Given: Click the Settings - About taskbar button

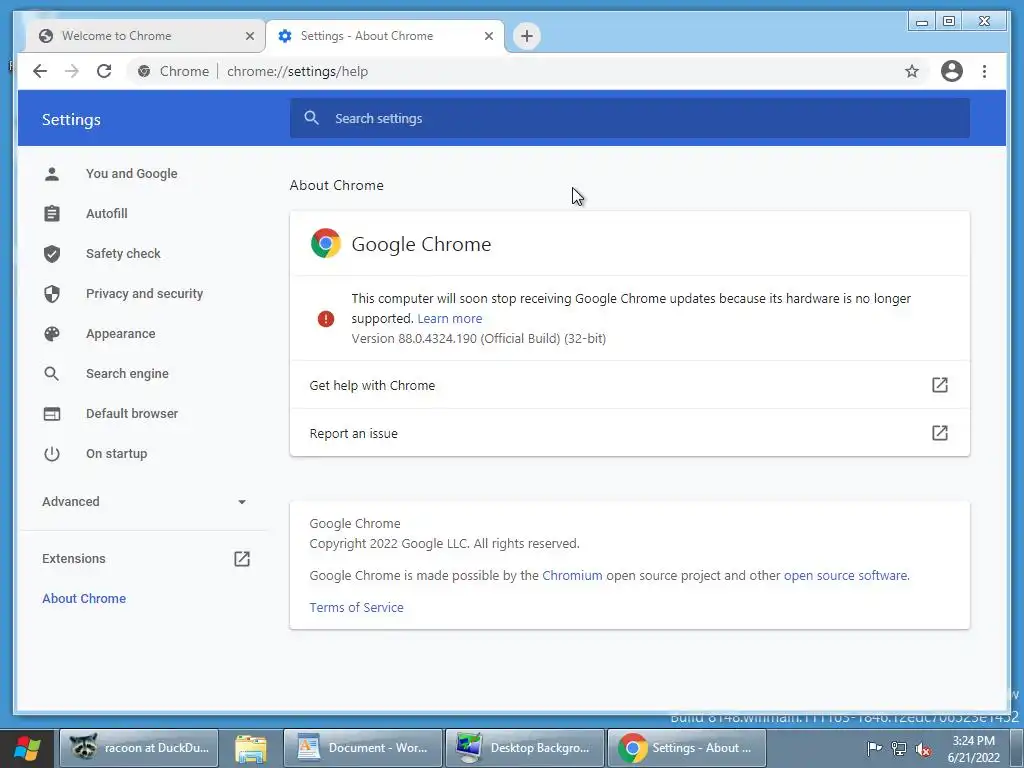Looking at the screenshot, I should point(686,748).
